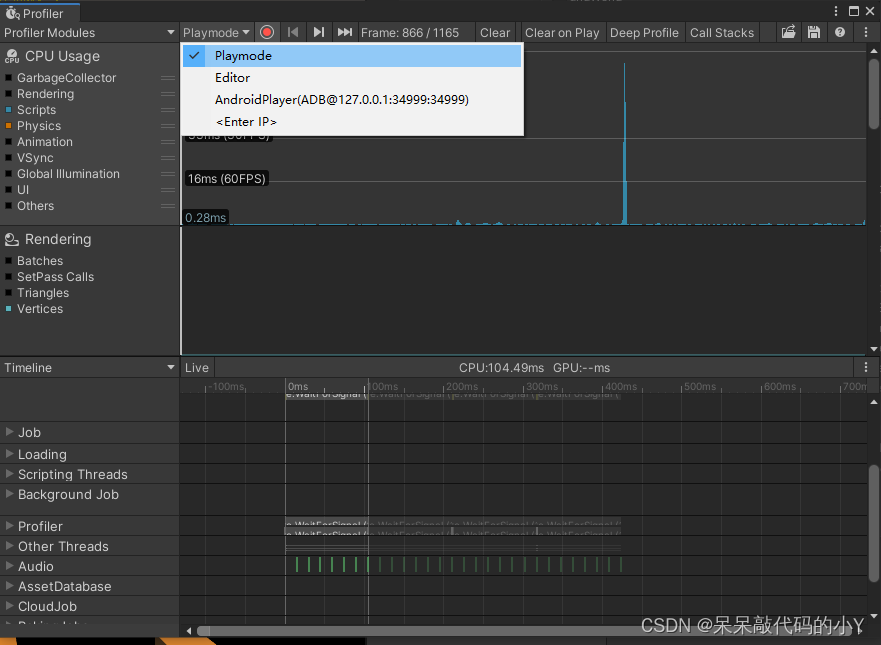Viewport: 881px width, 645px height.
Task: Expand the Job thread group
Action: coord(9,431)
